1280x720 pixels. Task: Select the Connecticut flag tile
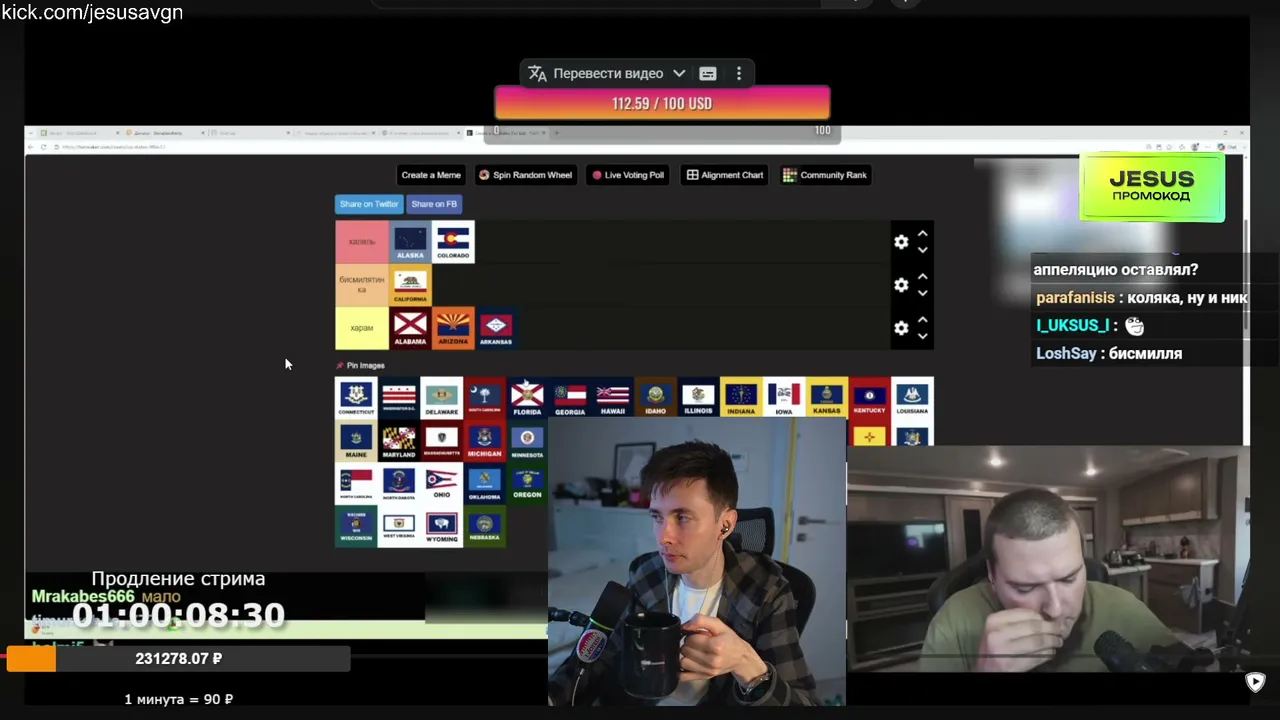click(x=356, y=398)
